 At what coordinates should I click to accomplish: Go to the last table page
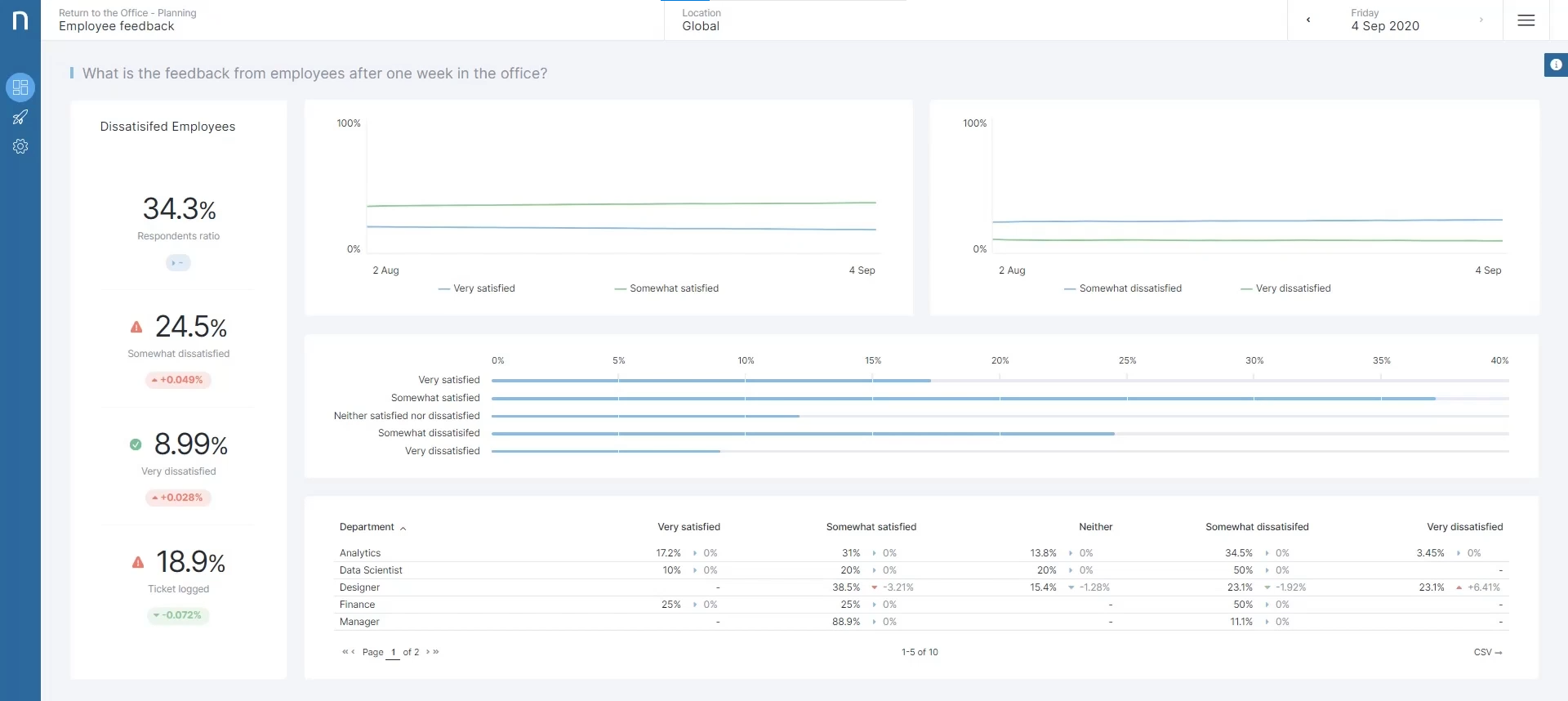tap(437, 652)
